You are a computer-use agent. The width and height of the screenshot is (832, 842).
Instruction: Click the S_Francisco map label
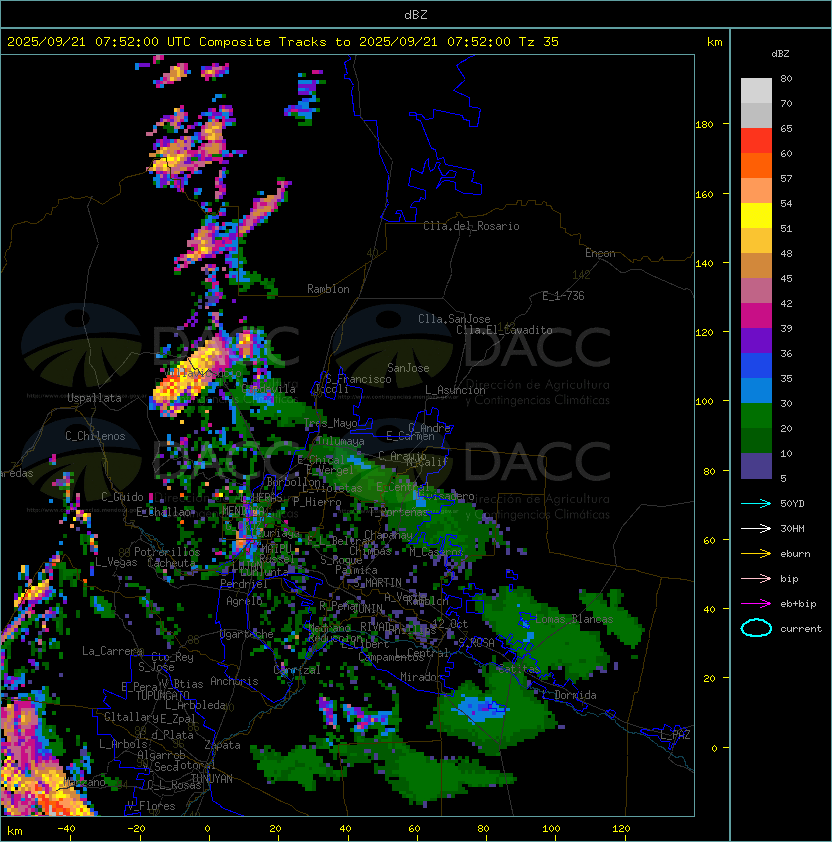click(358, 379)
